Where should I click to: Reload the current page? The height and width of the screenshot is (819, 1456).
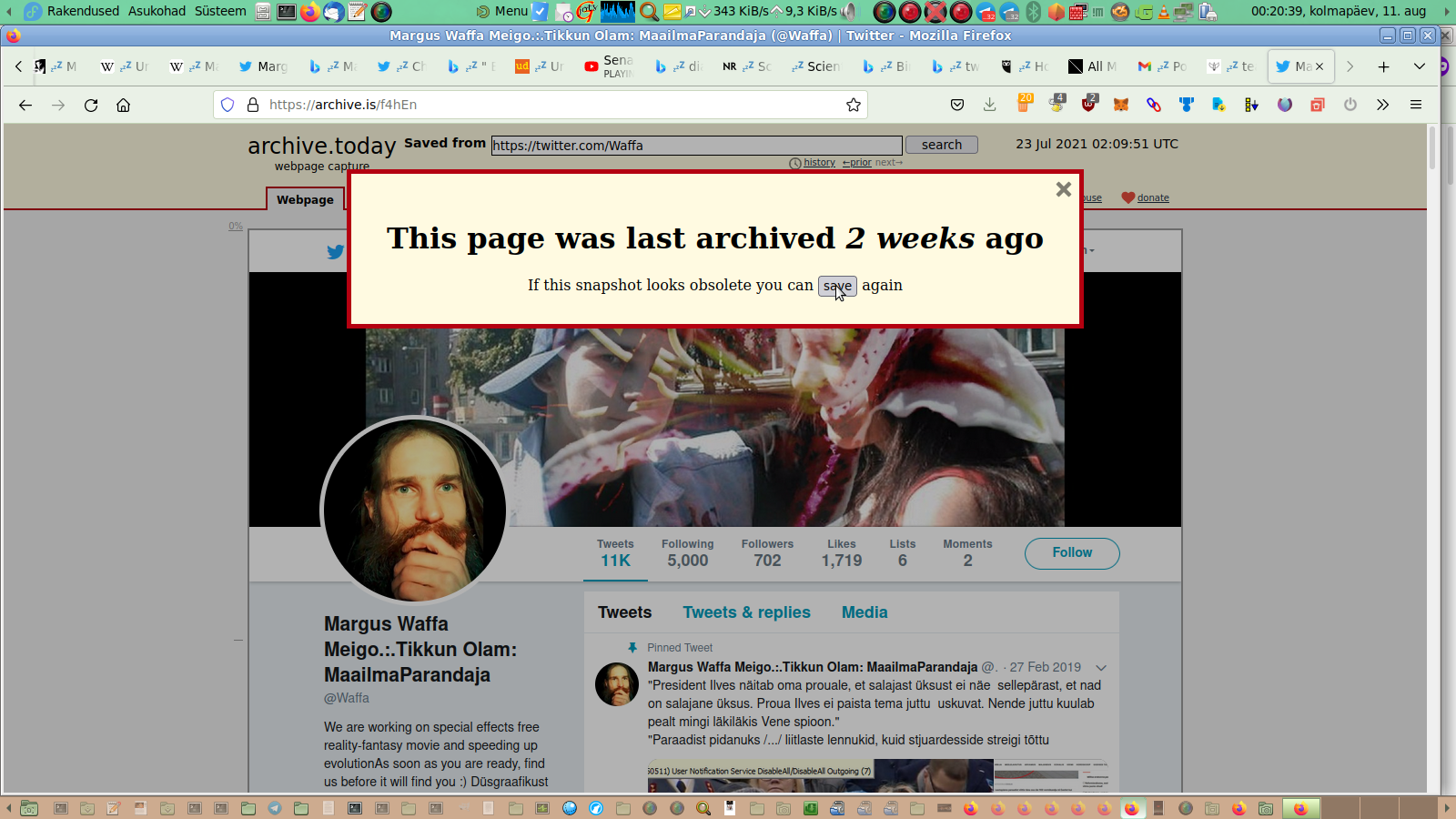[x=91, y=105]
